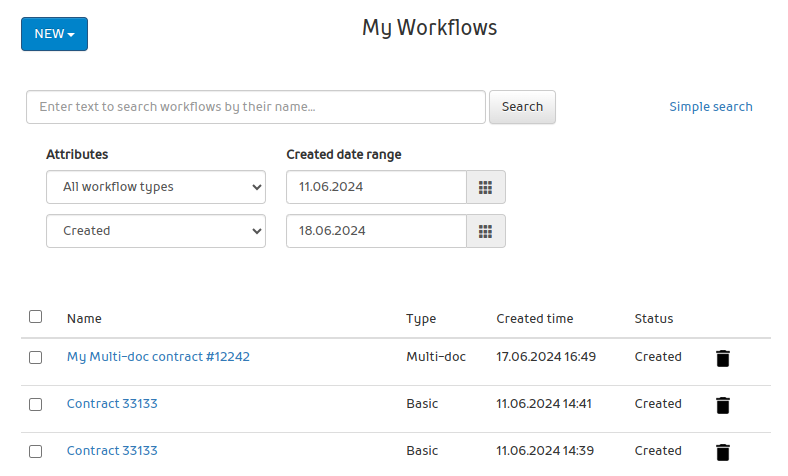This screenshot has width=788, height=476.
Task: Open Contract 33133 created at 14:39
Action: pos(112,451)
